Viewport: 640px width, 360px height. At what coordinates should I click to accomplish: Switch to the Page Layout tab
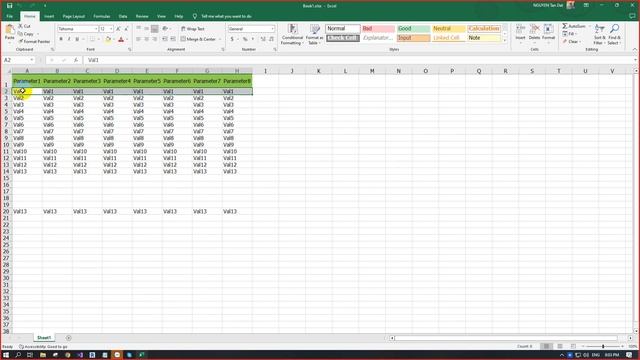[x=73, y=16]
